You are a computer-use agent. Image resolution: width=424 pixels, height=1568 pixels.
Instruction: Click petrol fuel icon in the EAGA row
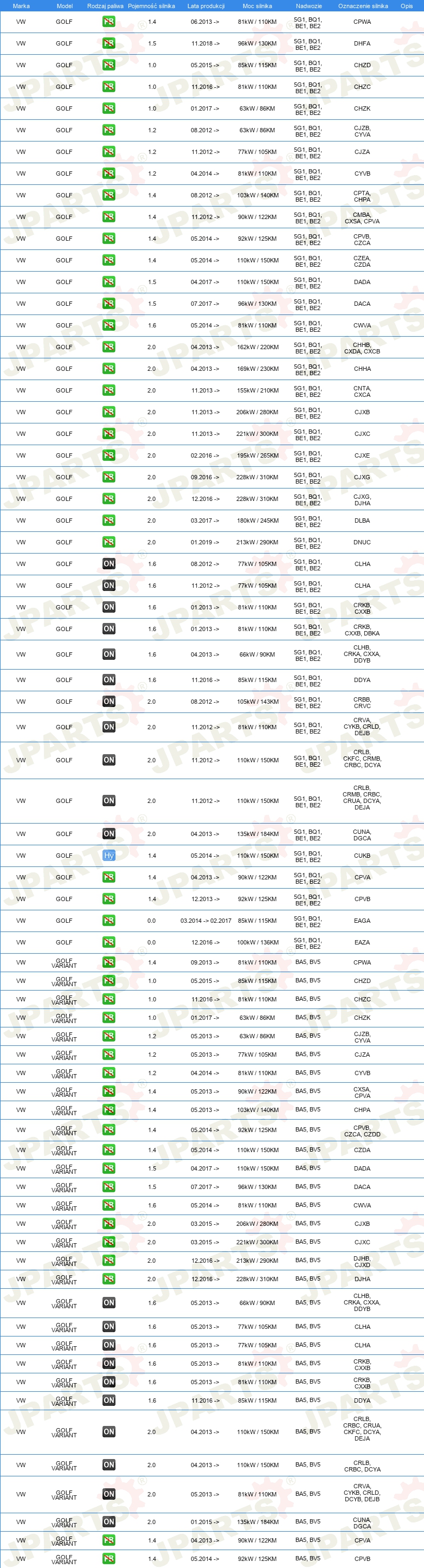point(109,921)
